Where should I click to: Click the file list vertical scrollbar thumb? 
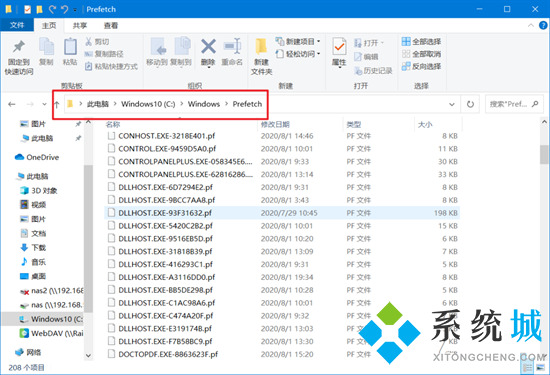pos(544,154)
